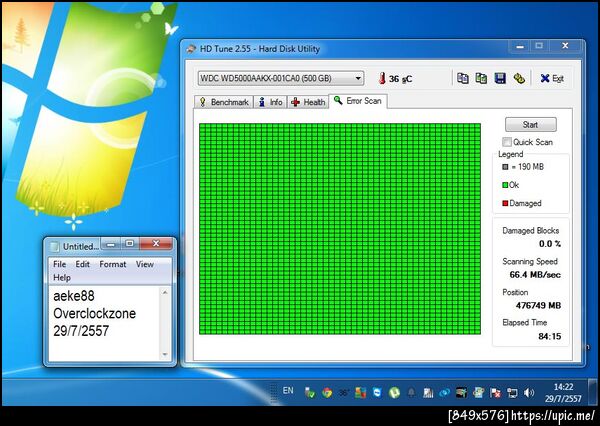This screenshot has width=600, height=426.
Task: Select the Error Scan tab
Action: [358, 101]
